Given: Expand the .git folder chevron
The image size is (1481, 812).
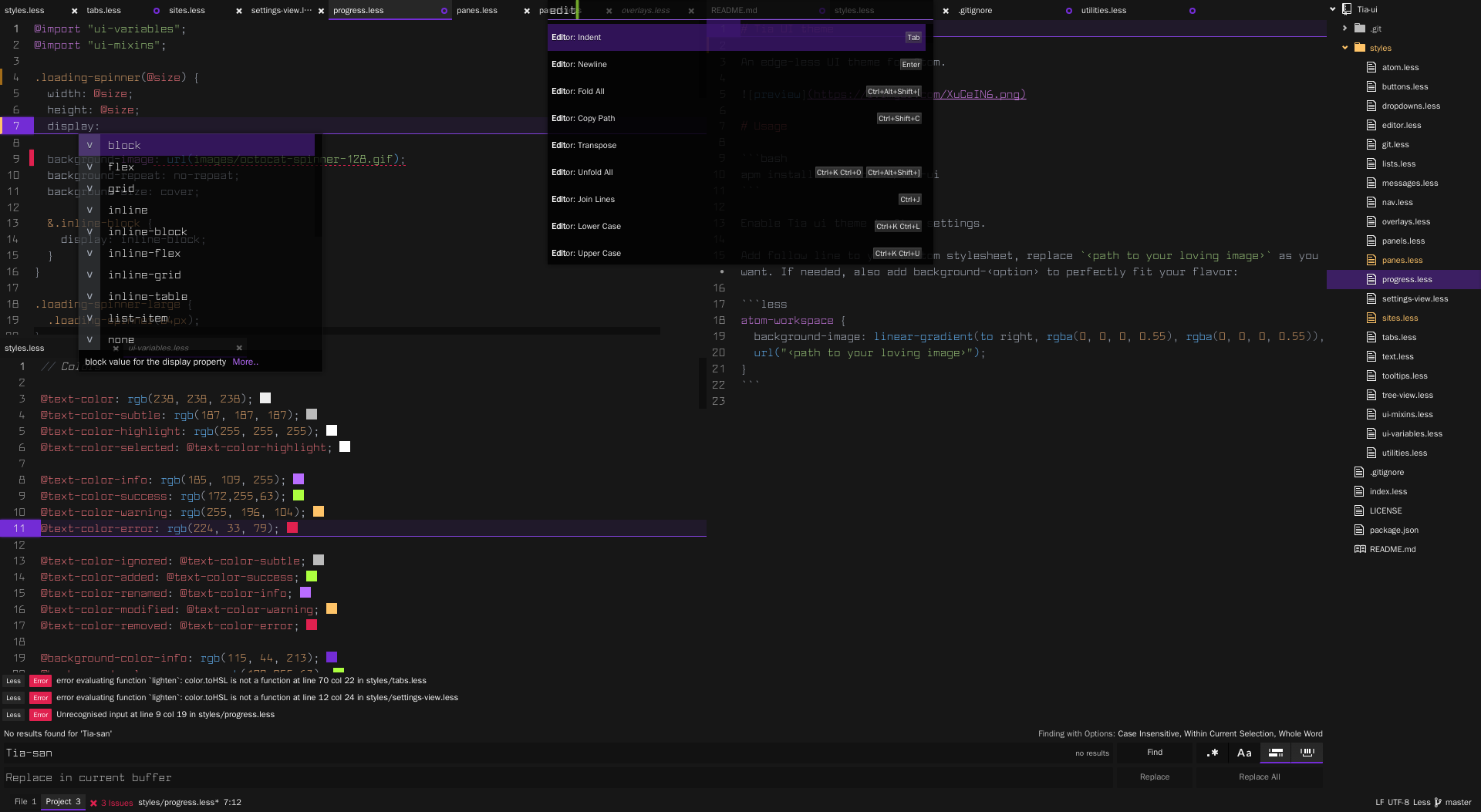Looking at the screenshot, I should pyautogui.click(x=1345, y=29).
